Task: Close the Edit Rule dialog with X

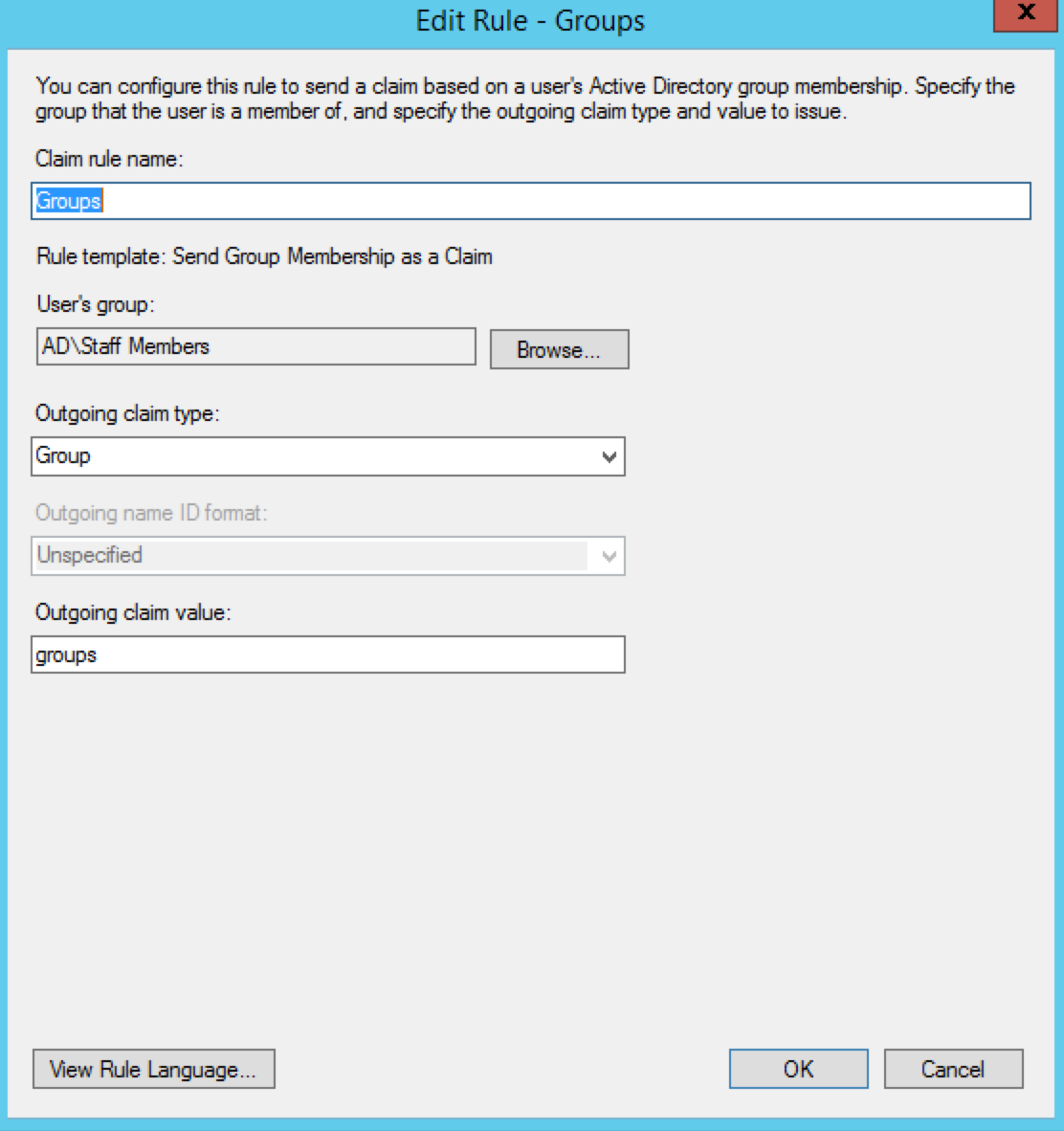Action: [1027, 14]
